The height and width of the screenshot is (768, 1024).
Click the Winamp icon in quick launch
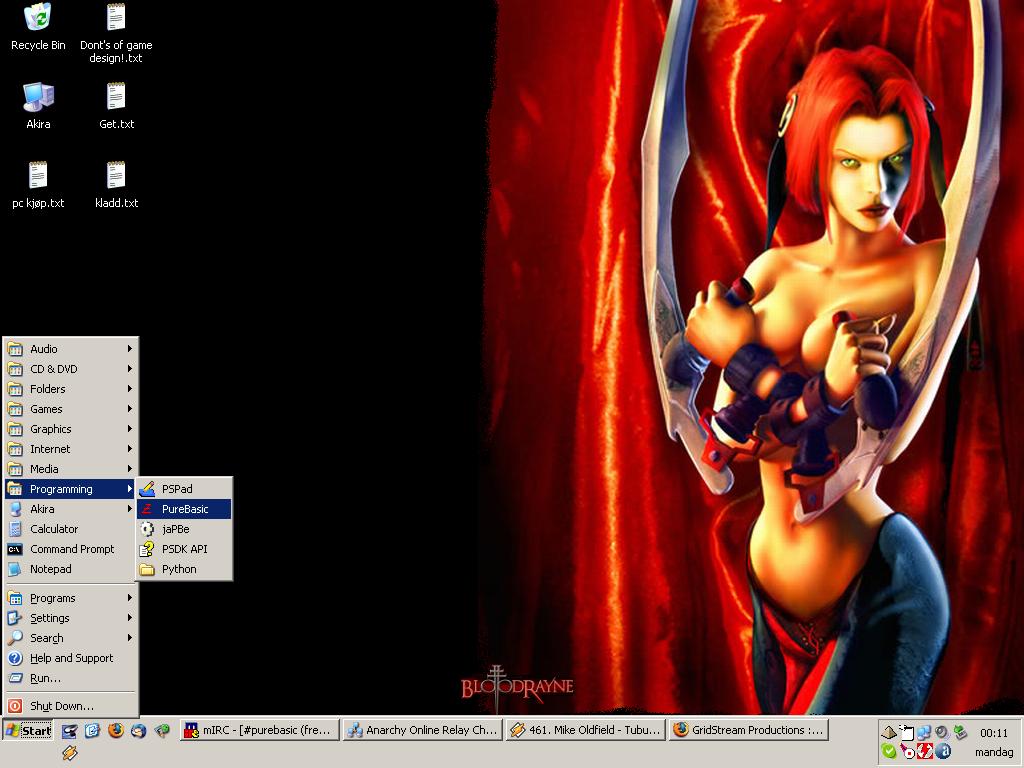pos(69,753)
